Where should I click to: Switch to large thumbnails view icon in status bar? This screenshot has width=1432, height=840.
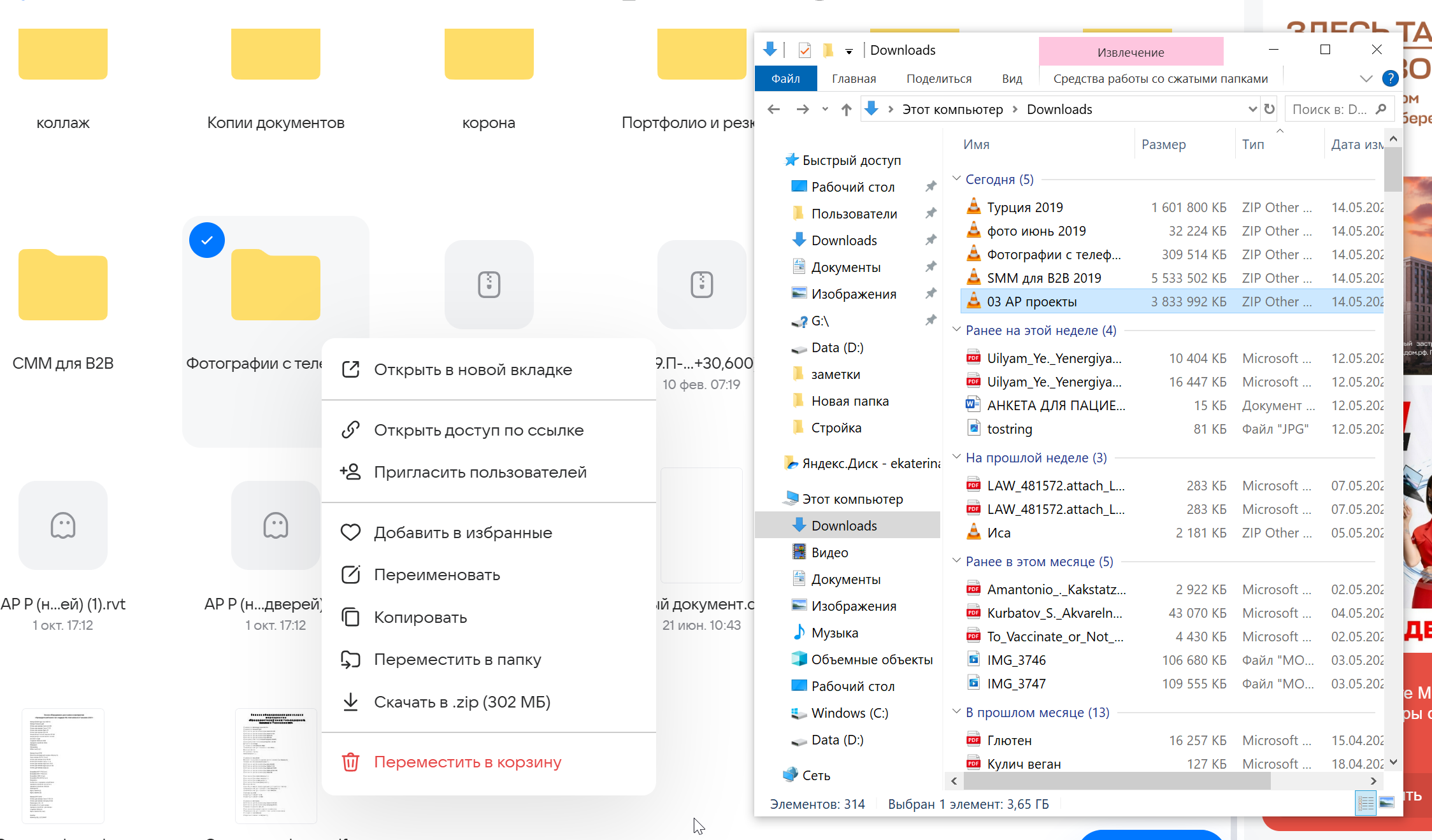1387,803
